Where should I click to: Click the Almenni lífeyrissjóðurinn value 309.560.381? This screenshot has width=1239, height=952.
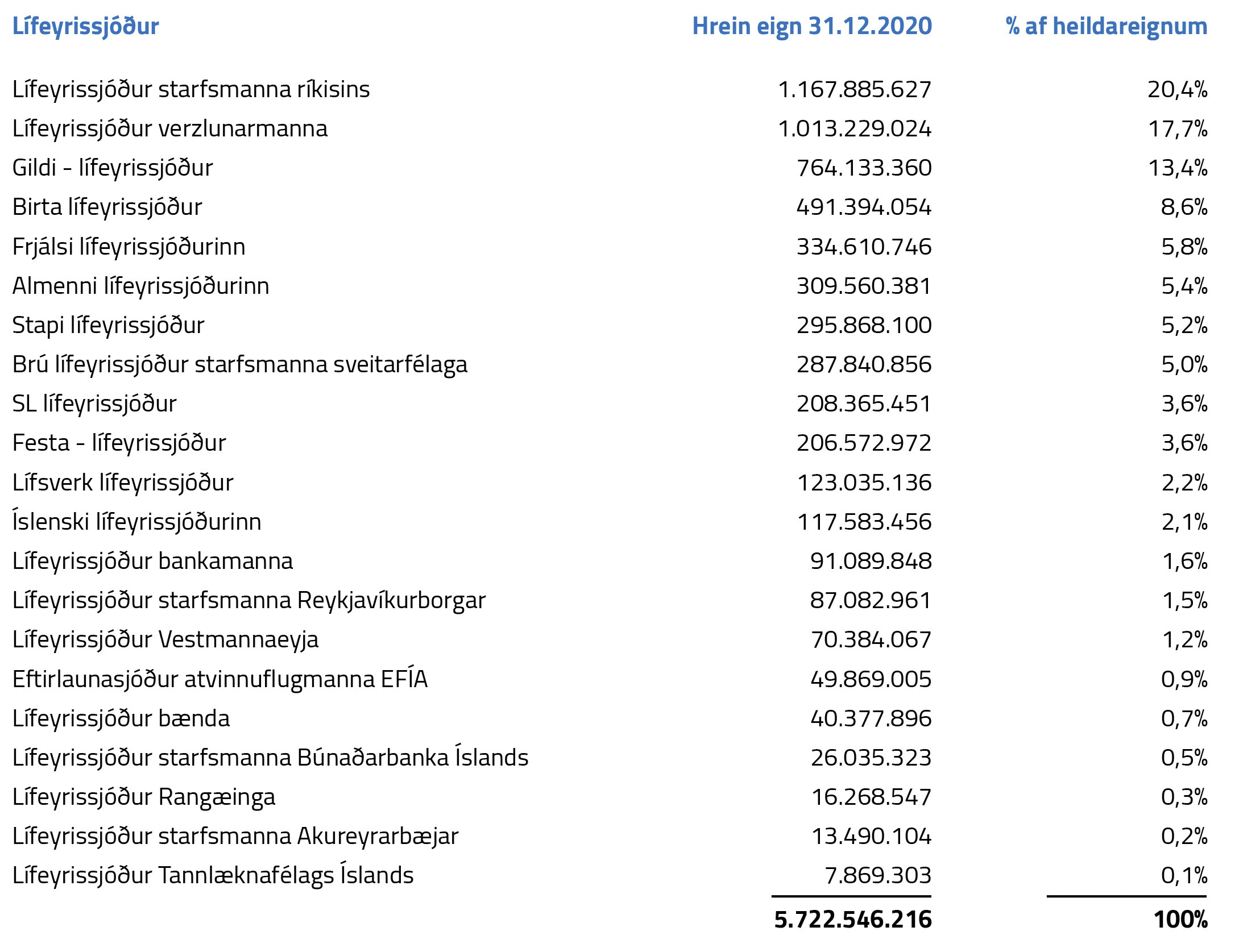[x=863, y=286]
